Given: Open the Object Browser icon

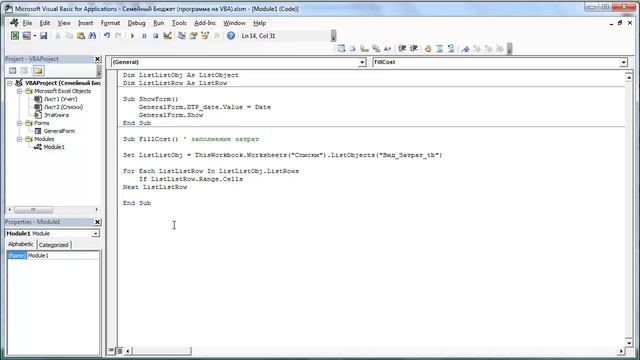Looking at the screenshot, I should pos(205,36).
